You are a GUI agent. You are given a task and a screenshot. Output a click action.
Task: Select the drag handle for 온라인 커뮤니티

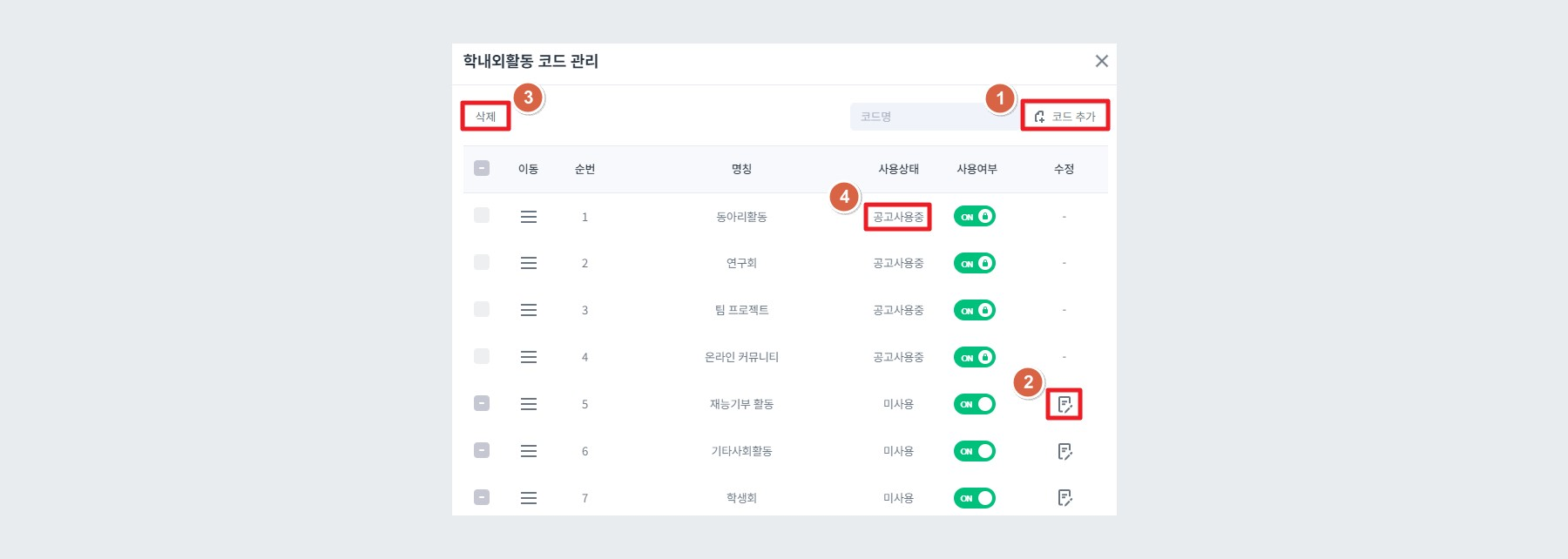(529, 356)
